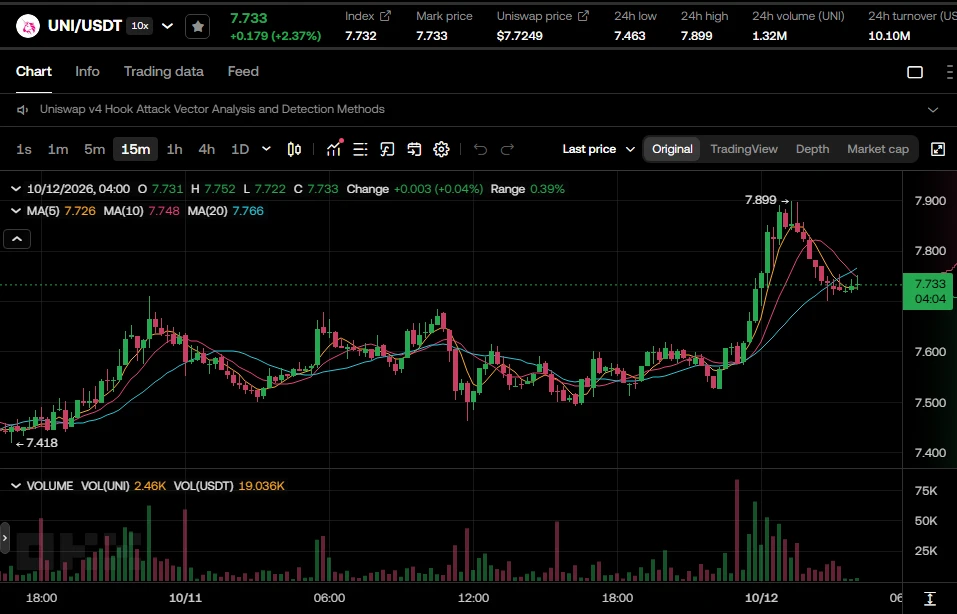Open the Info tab
Viewport: 957px width, 614px height.
[87, 71]
